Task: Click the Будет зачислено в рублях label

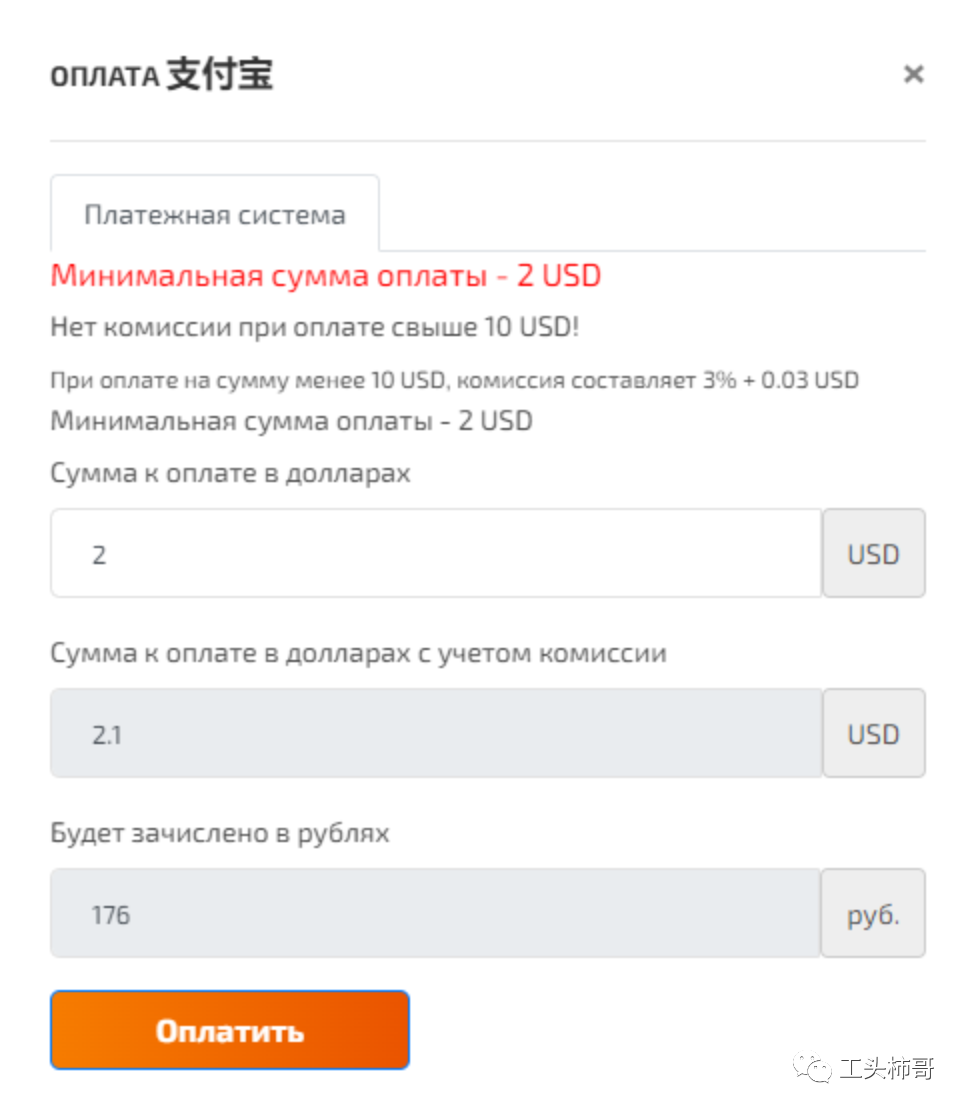Action: [219, 833]
